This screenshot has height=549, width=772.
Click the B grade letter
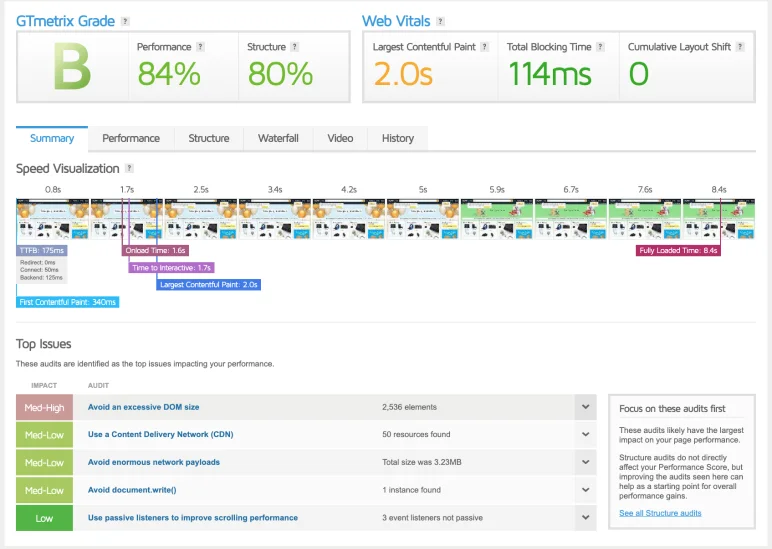tap(72, 66)
